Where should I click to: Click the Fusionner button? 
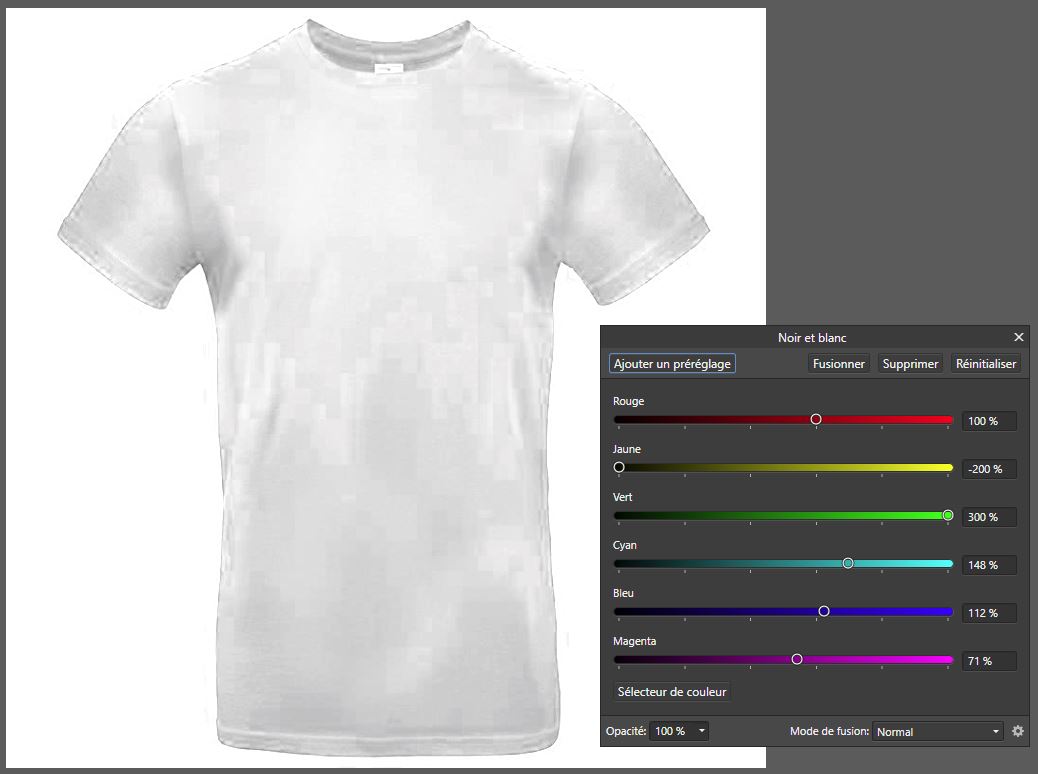[838, 363]
